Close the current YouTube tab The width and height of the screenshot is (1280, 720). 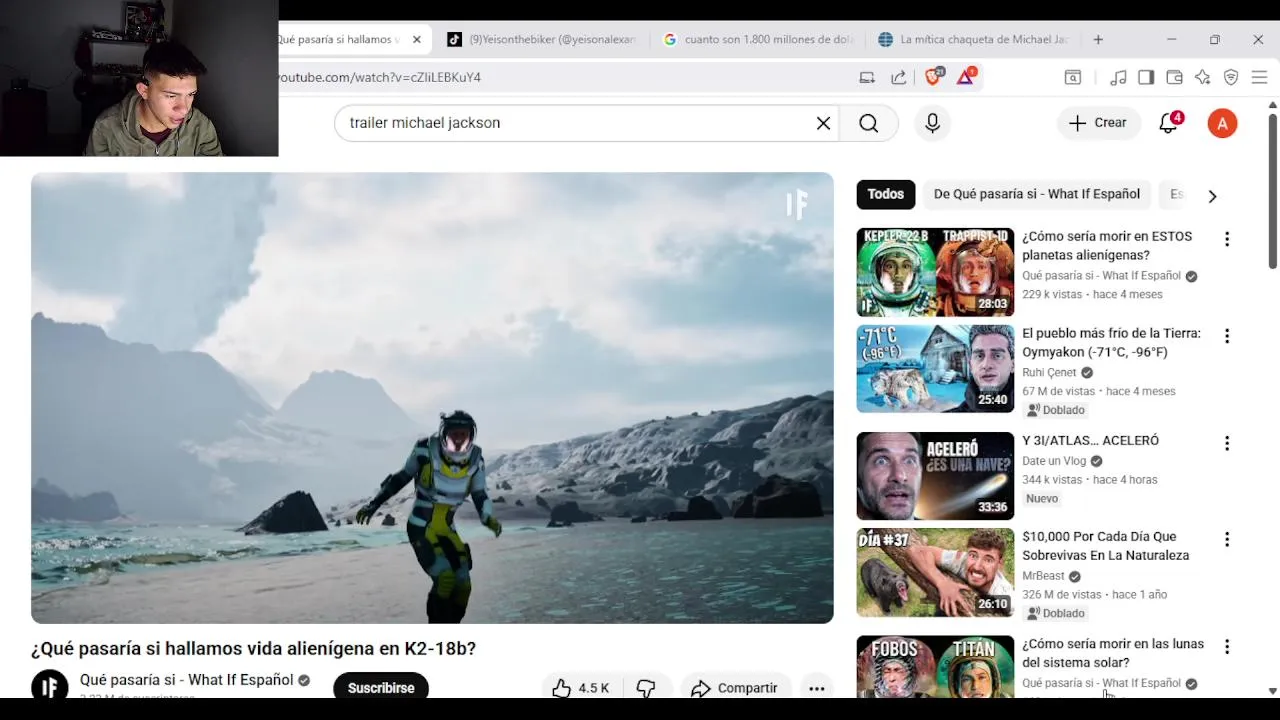click(416, 39)
